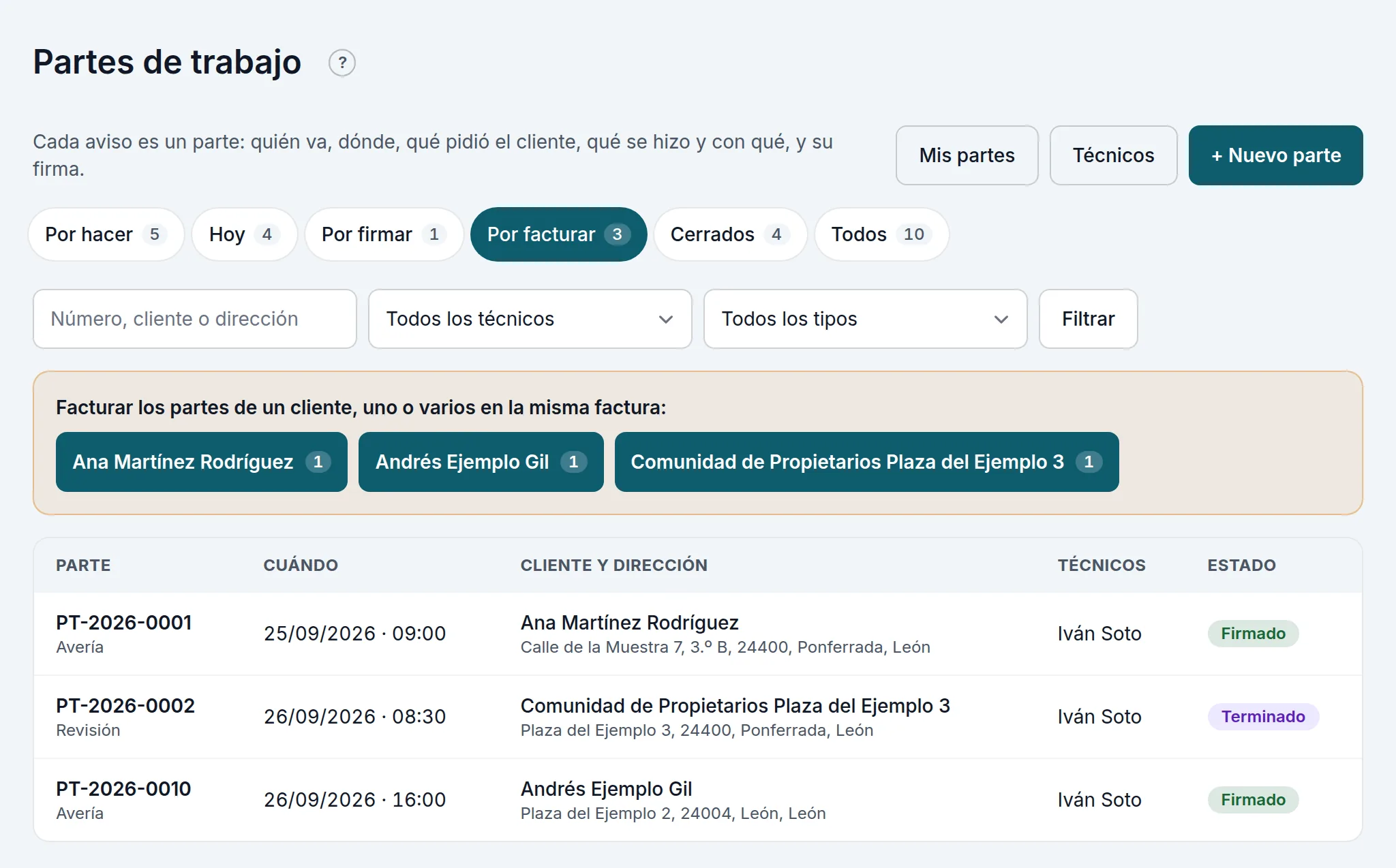Screen dimensions: 1396x868
Task: Switch to the Por hacer tab
Action: (106, 234)
